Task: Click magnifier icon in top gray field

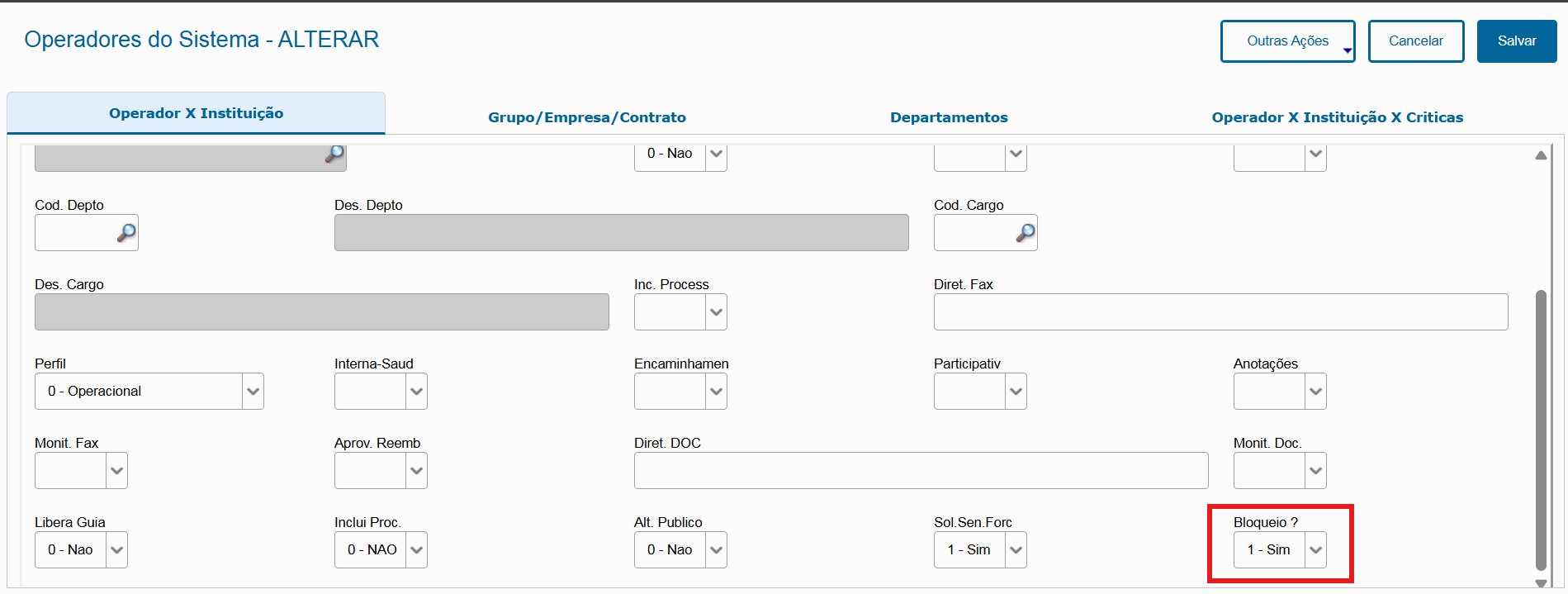Action: (x=334, y=154)
